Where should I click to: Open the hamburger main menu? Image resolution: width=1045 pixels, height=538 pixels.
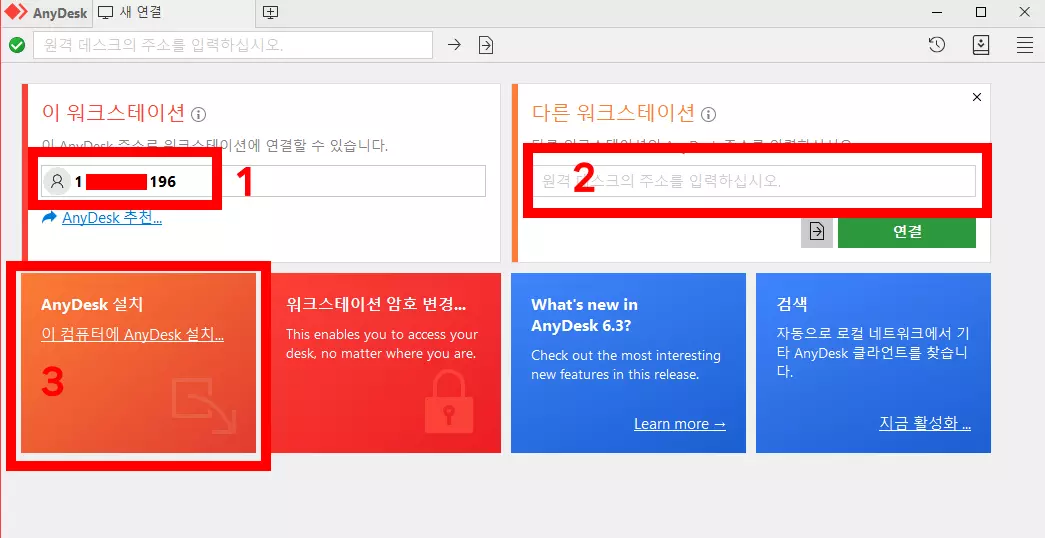[x=1024, y=45]
